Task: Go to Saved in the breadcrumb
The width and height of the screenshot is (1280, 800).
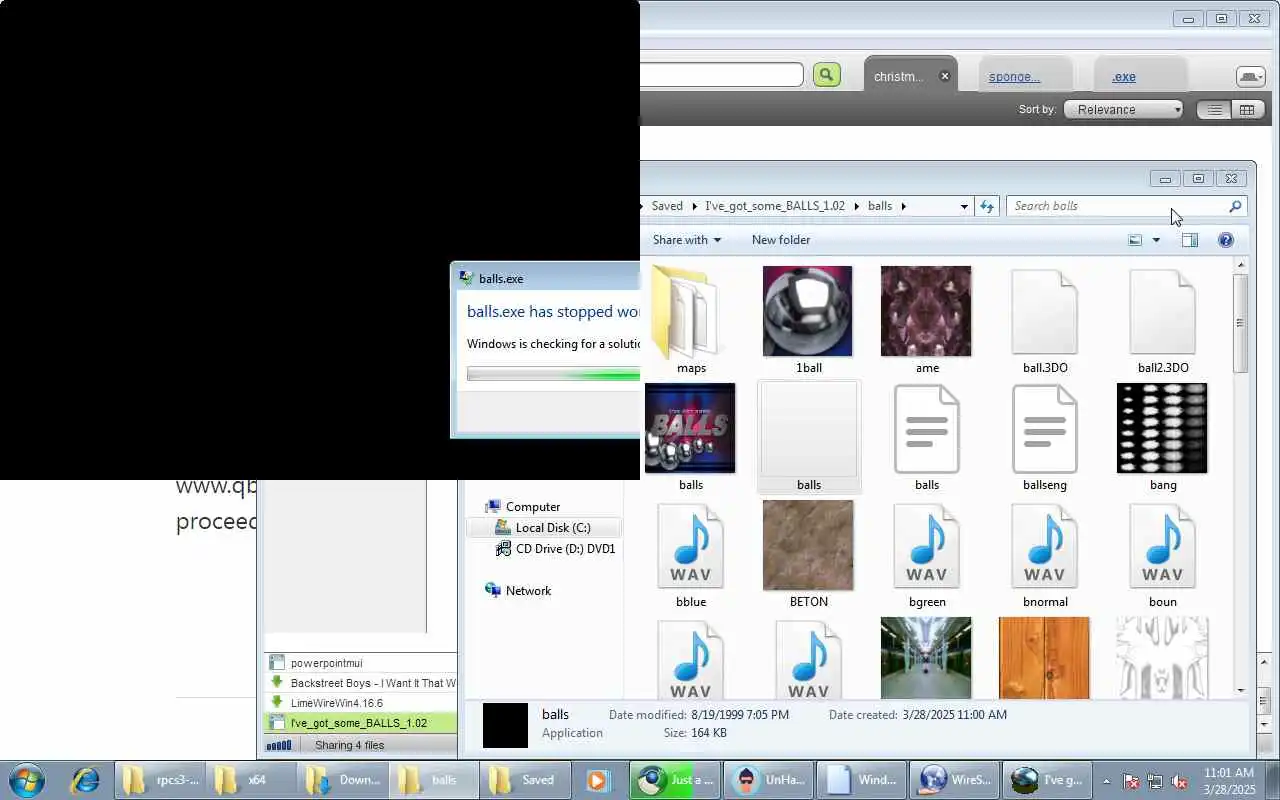Action: [x=667, y=206]
